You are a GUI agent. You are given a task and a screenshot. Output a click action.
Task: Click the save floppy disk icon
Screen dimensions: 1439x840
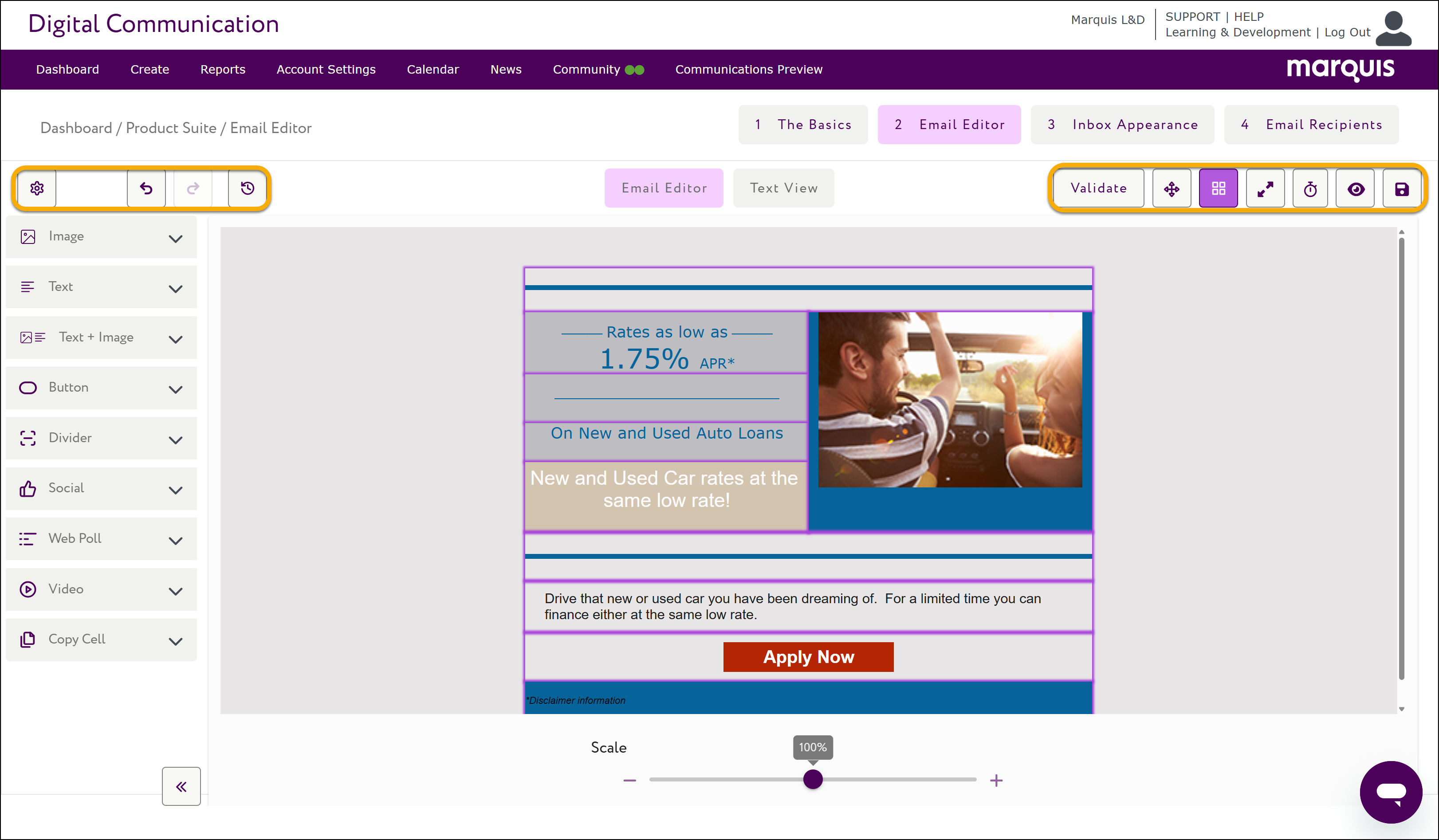click(x=1401, y=189)
